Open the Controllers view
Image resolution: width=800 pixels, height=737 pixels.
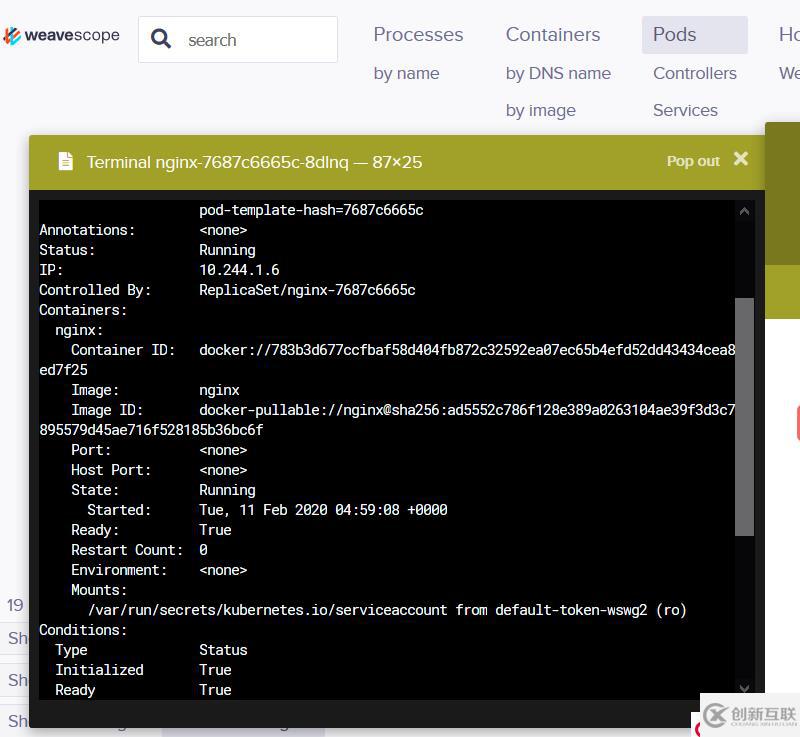(694, 72)
